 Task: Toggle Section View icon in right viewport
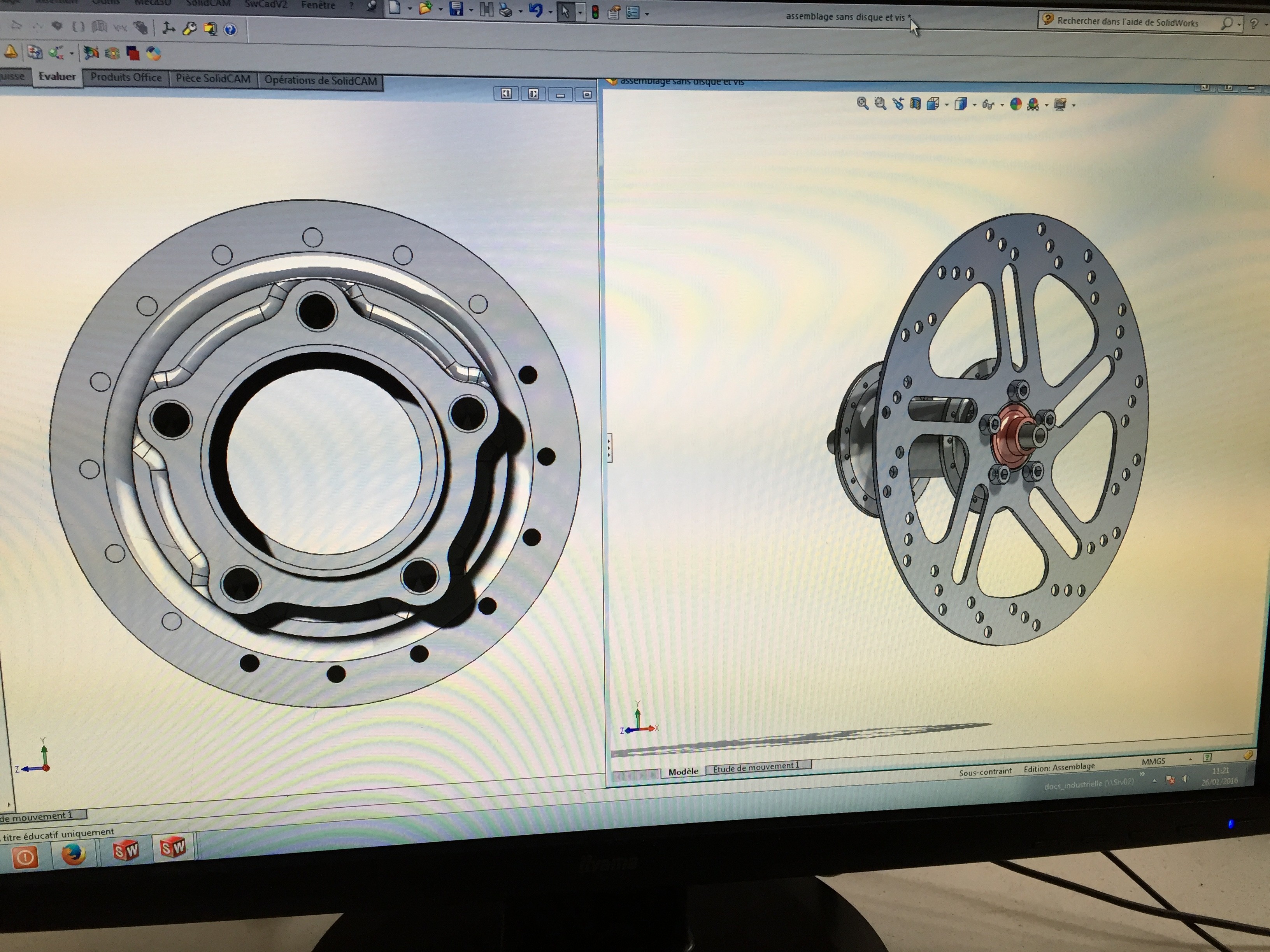915,104
